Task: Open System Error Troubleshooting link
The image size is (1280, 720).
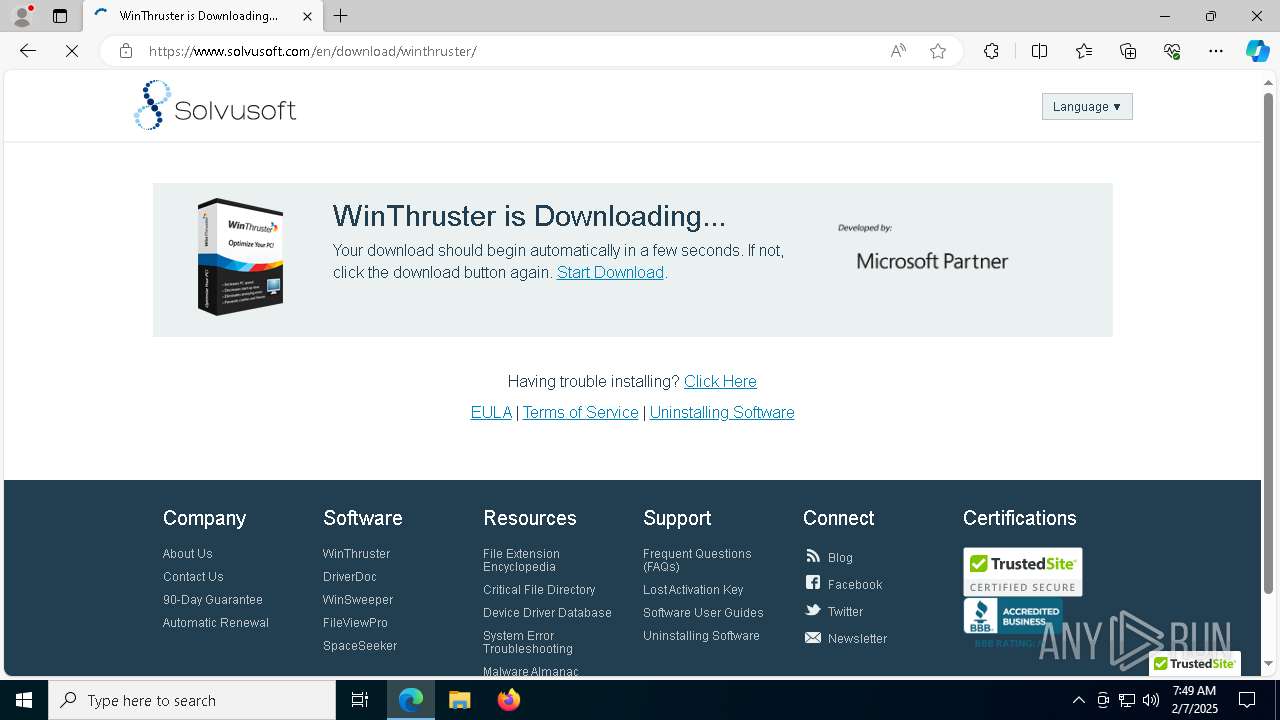Action: point(528,642)
